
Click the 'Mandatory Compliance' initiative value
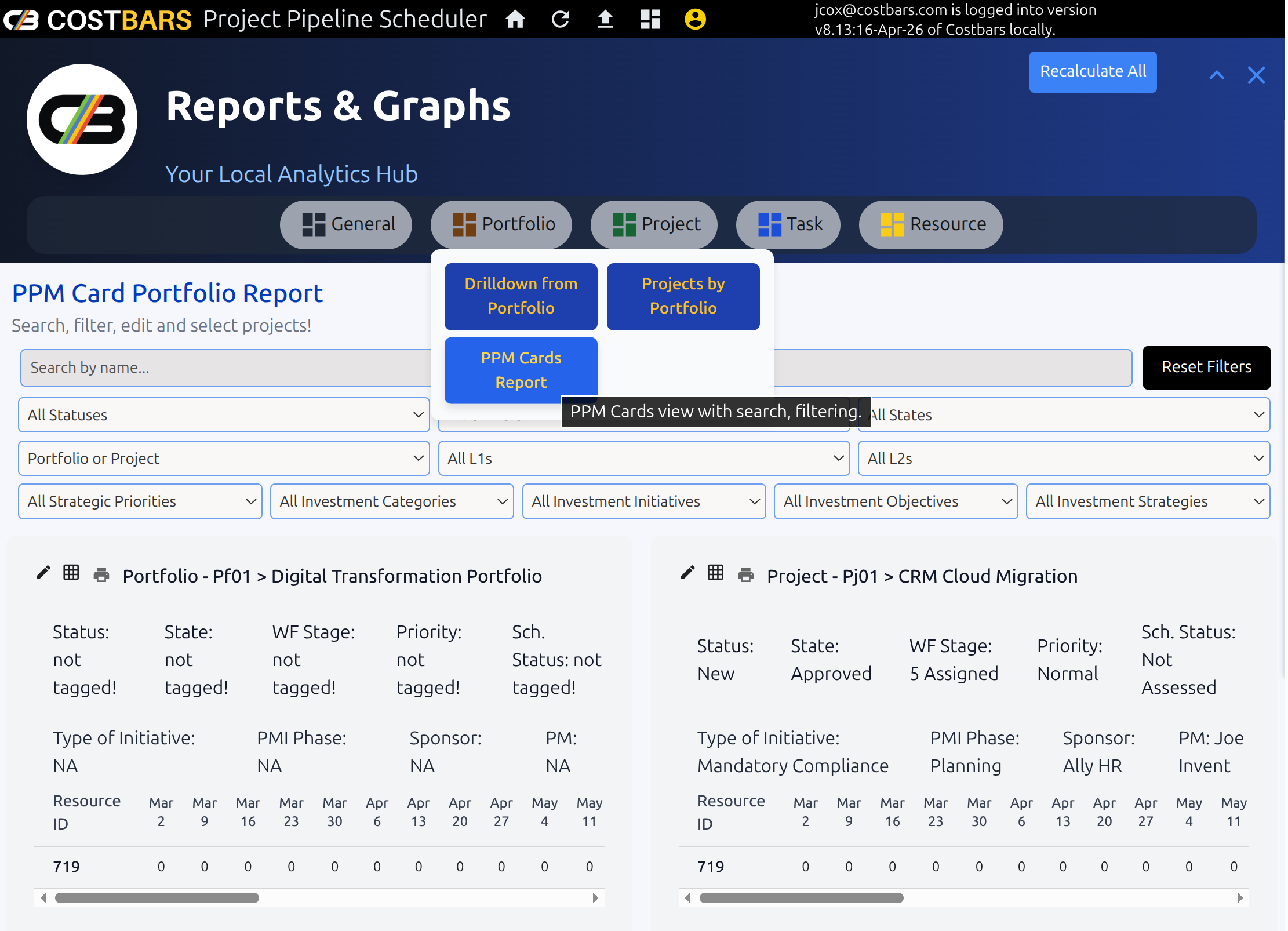[x=793, y=766]
